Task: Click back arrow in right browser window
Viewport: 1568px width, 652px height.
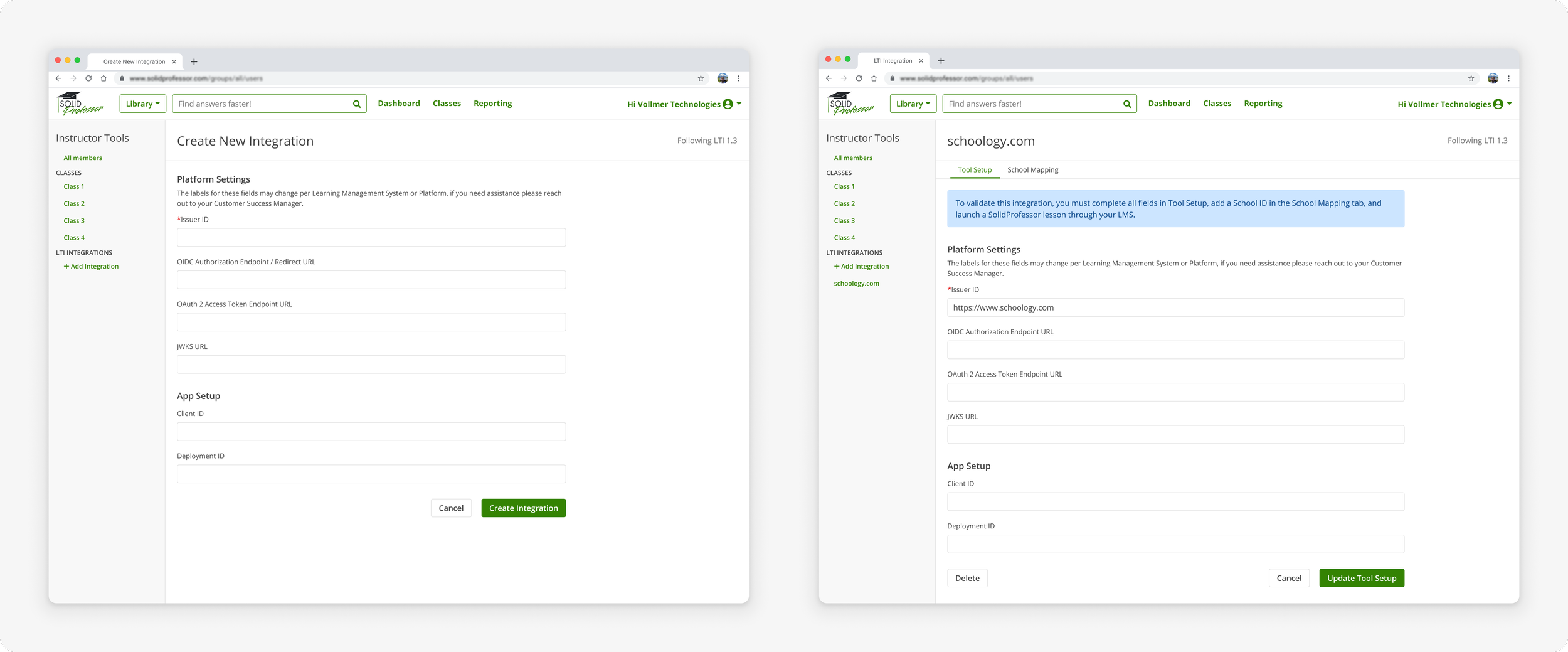Action: pyautogui.click(x=829, y=78)
